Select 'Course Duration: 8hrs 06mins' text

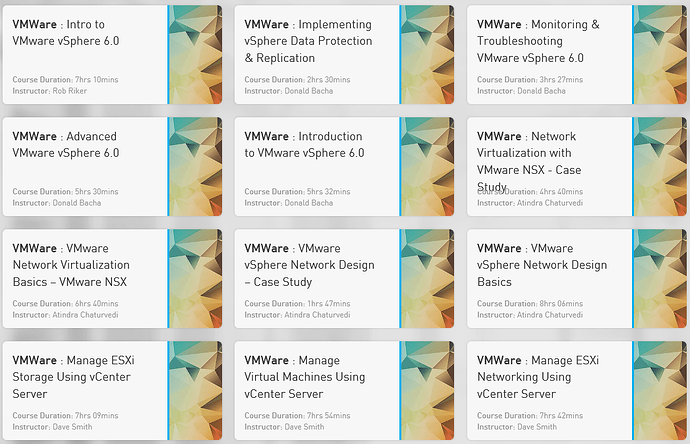pos(530,304)
